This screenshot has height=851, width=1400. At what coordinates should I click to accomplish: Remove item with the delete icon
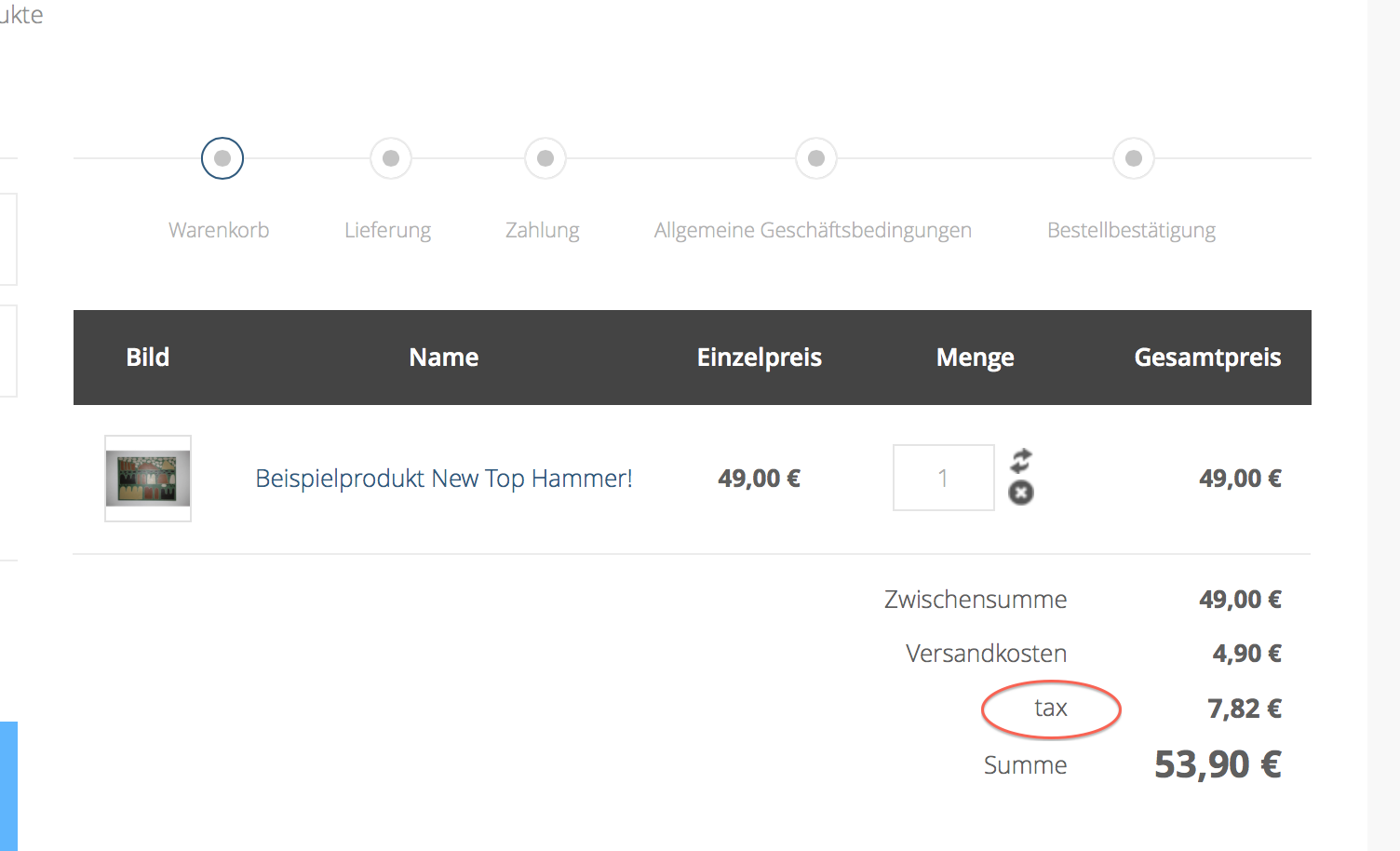(x=1021, y=493)
